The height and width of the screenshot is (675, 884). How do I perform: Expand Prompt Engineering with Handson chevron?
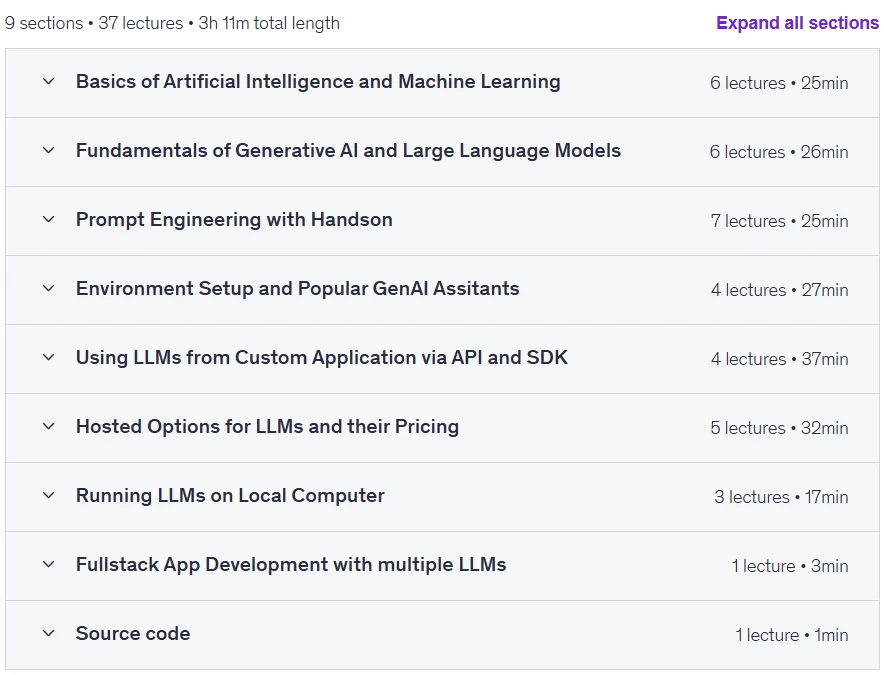tap(48, 219)
